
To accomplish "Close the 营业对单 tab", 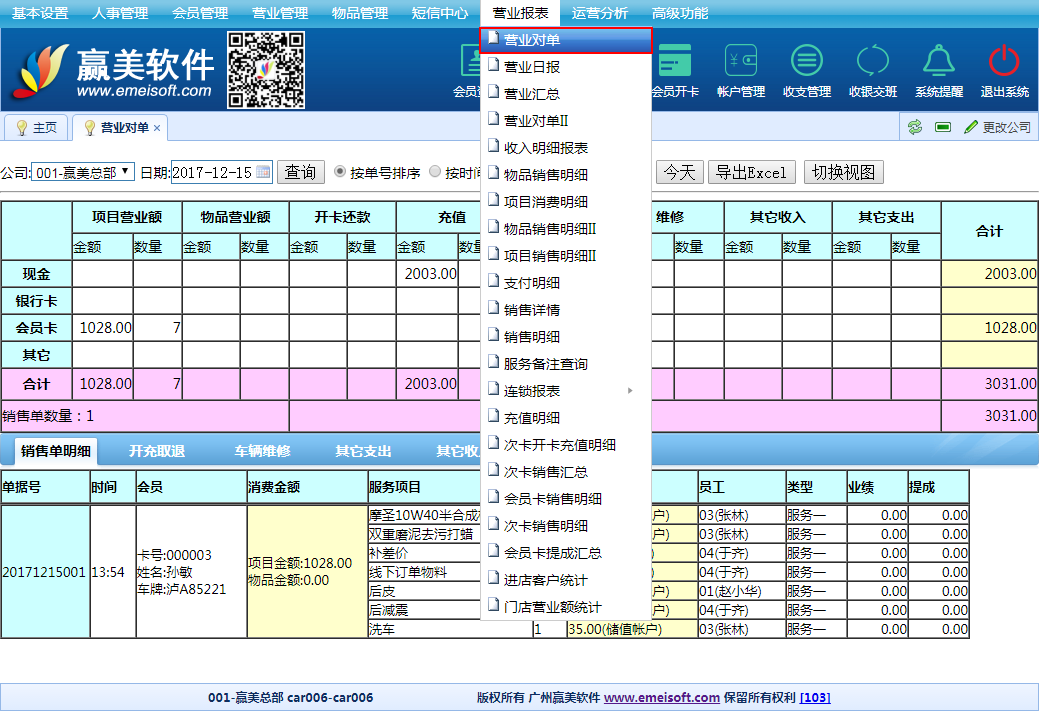I will point(157,128).
